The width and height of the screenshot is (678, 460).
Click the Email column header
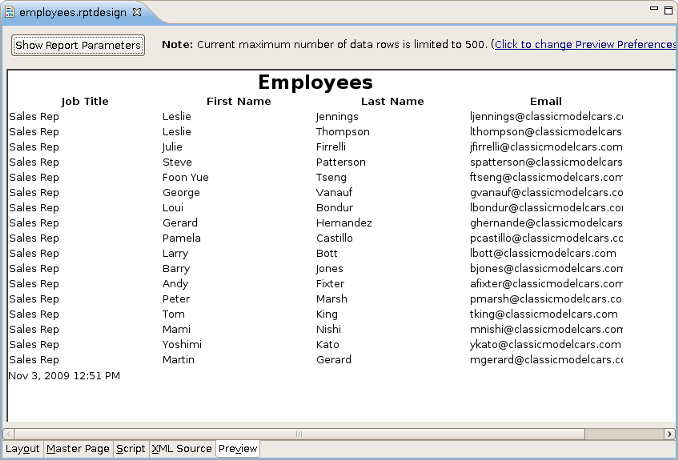[x=546, y=101]
